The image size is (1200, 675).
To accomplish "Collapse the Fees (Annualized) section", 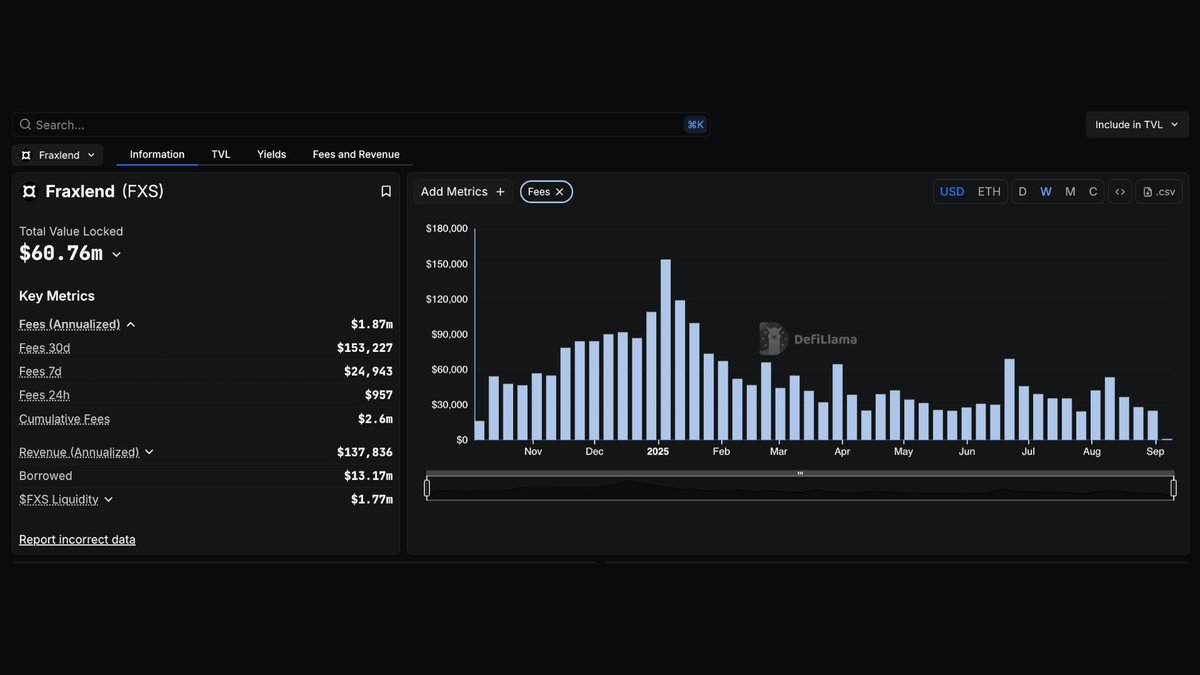I will [x=131, y=325].
